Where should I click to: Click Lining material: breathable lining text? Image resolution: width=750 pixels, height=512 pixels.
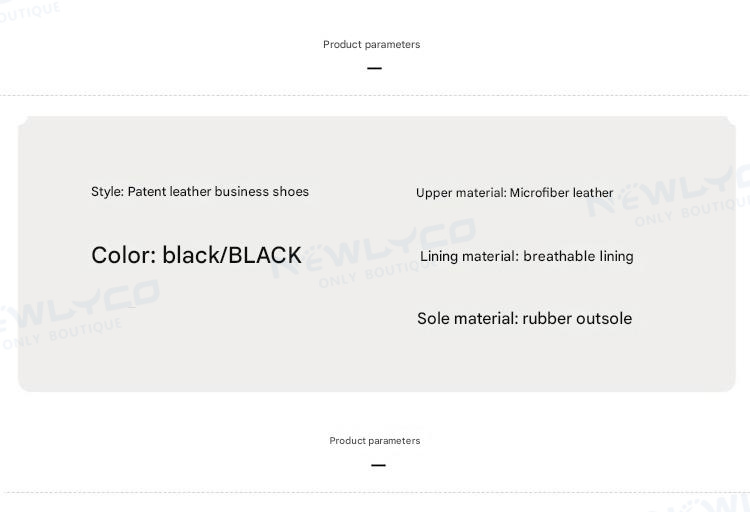527,256
